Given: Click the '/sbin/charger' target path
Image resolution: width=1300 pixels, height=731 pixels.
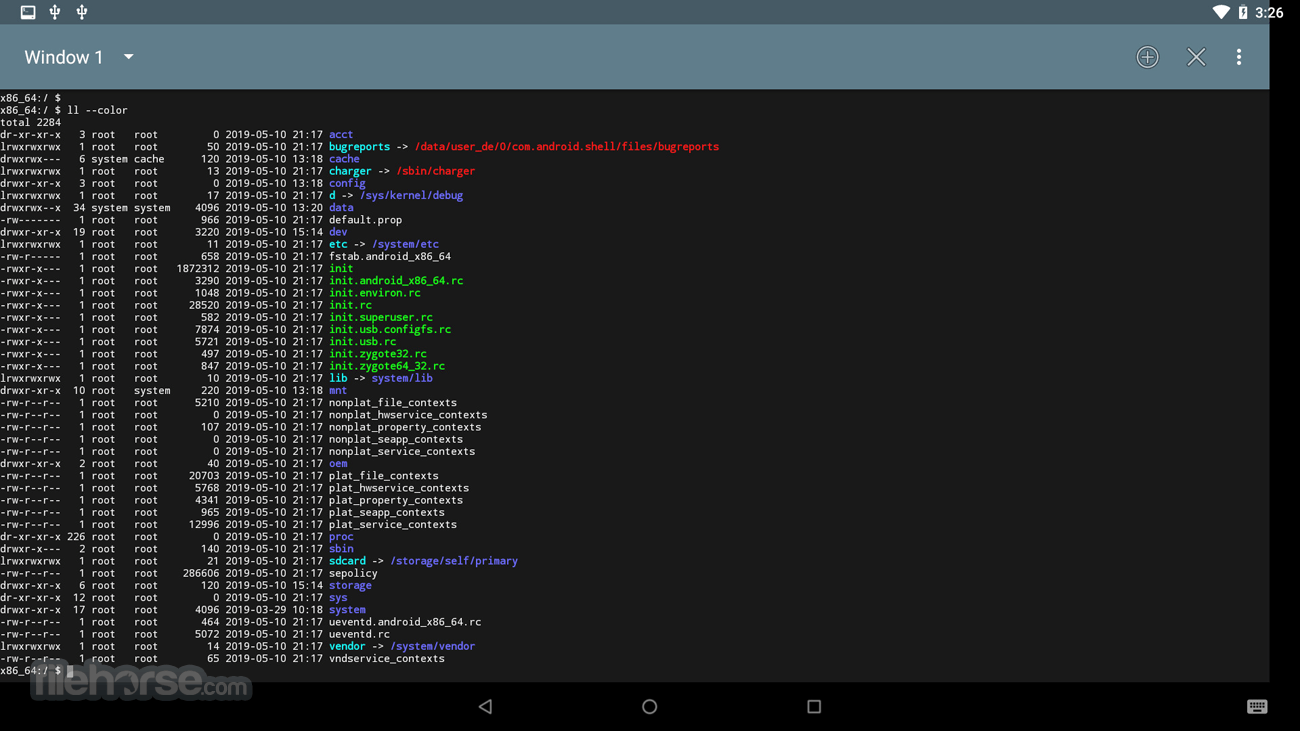Looking at the screenshot, I should [436, 171].
